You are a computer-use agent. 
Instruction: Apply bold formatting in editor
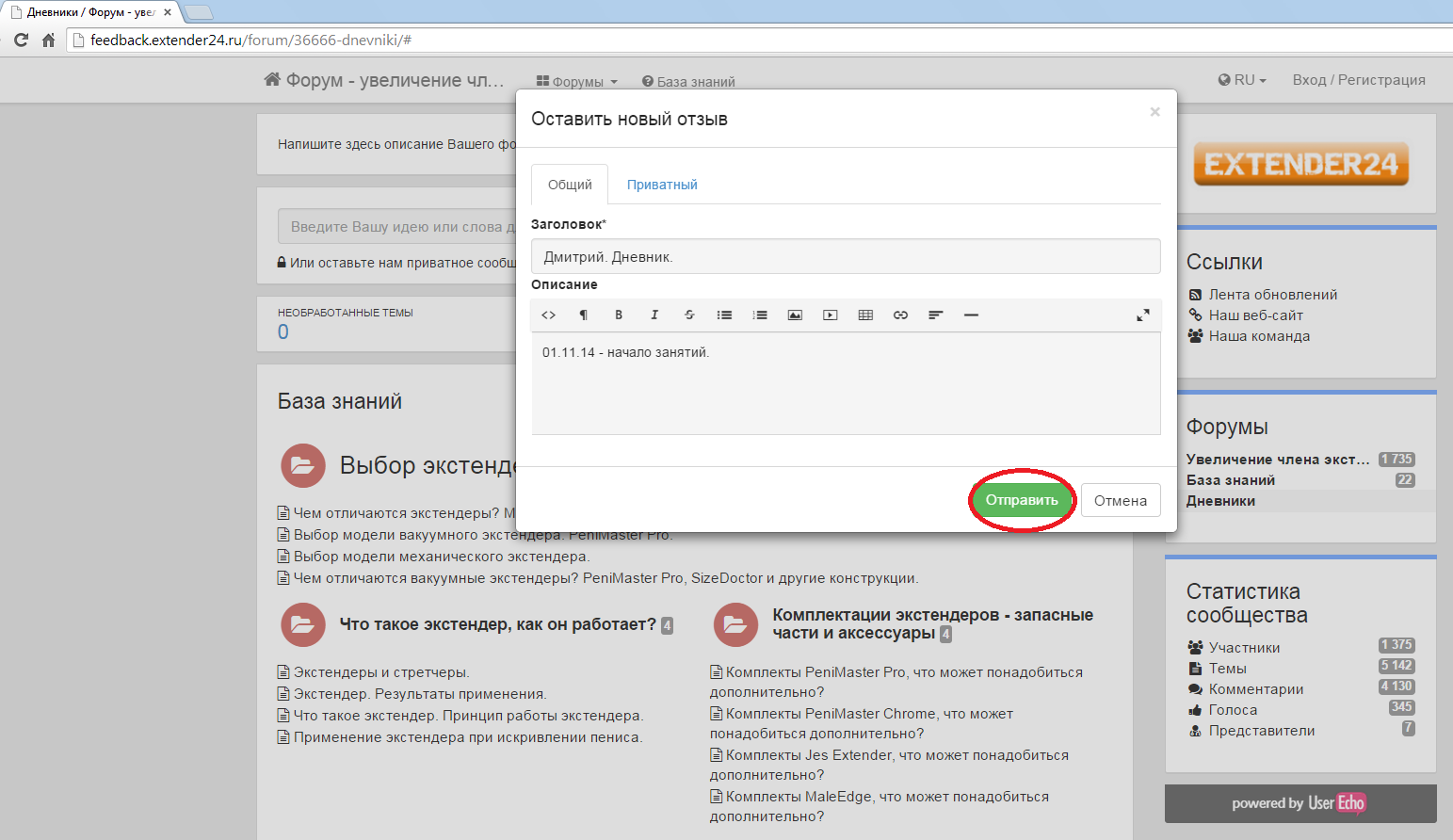coord(619,315)
